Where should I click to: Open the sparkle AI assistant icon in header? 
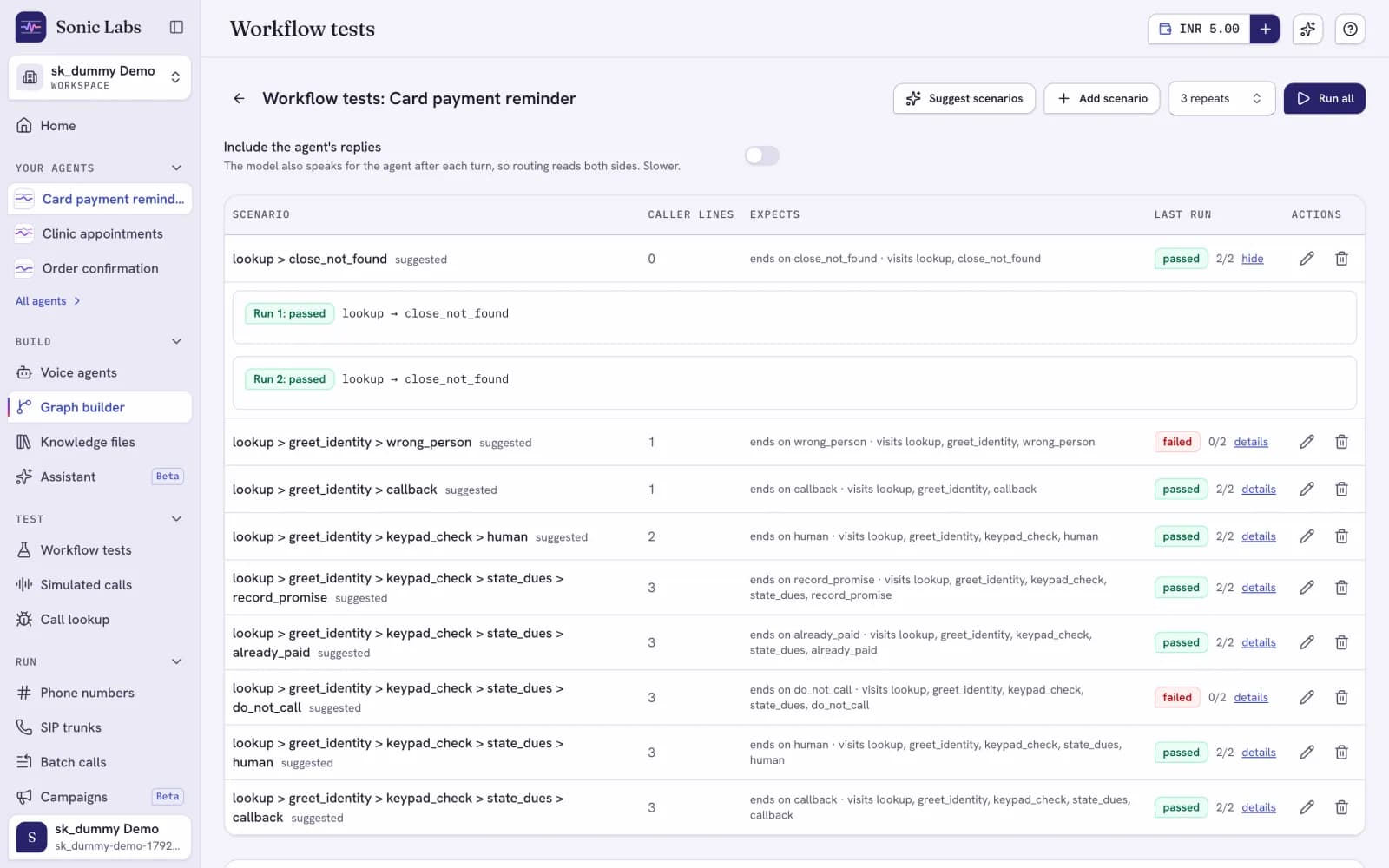point(1307,29)
